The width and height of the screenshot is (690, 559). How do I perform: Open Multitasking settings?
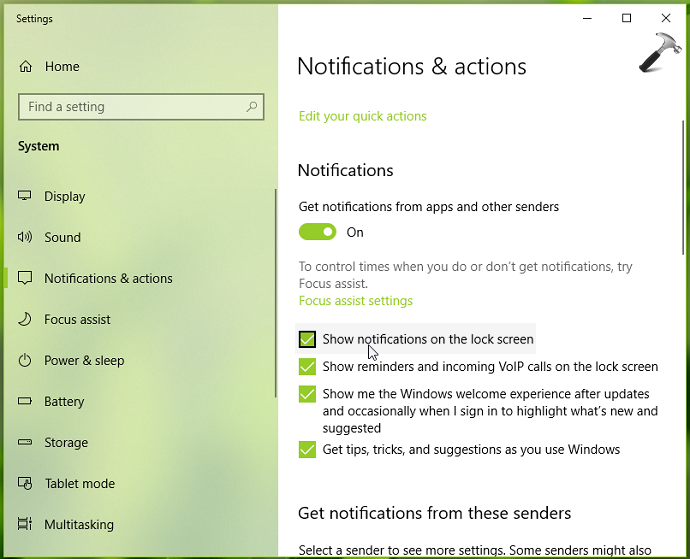click(79, 524)
